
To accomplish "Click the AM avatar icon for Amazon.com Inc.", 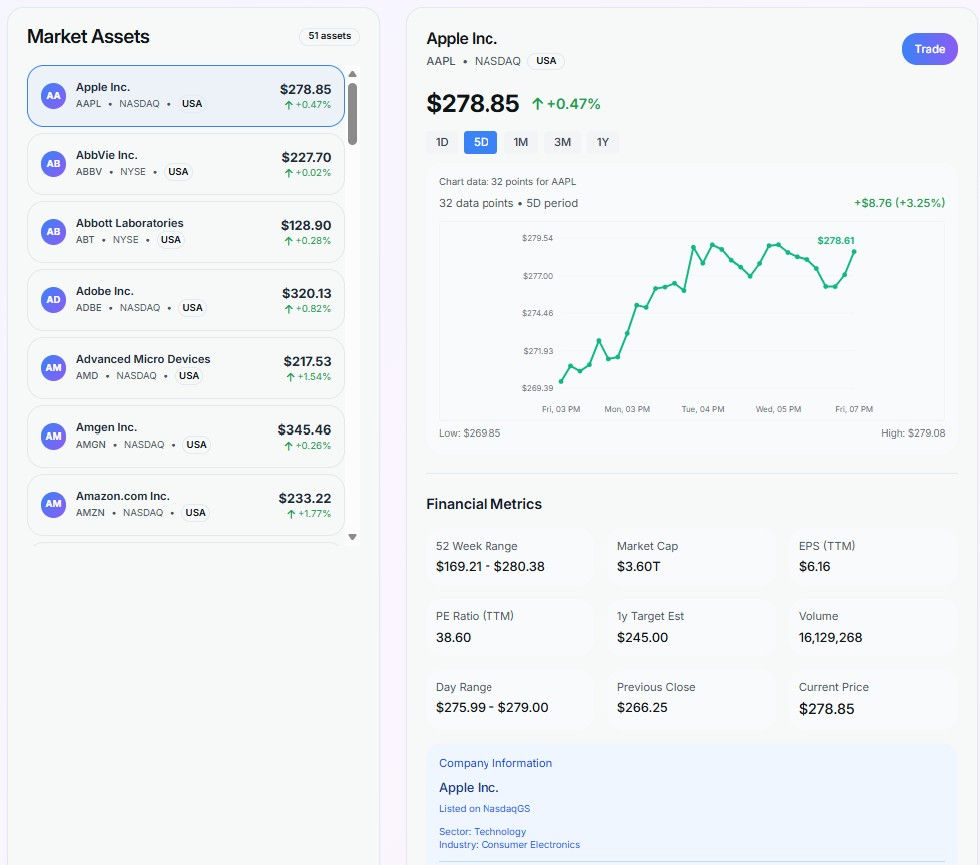I will (x=54, y=504).
